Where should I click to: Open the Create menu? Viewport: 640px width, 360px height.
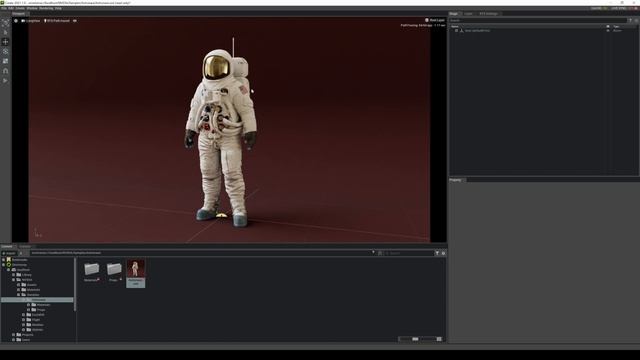pos(20,8)
